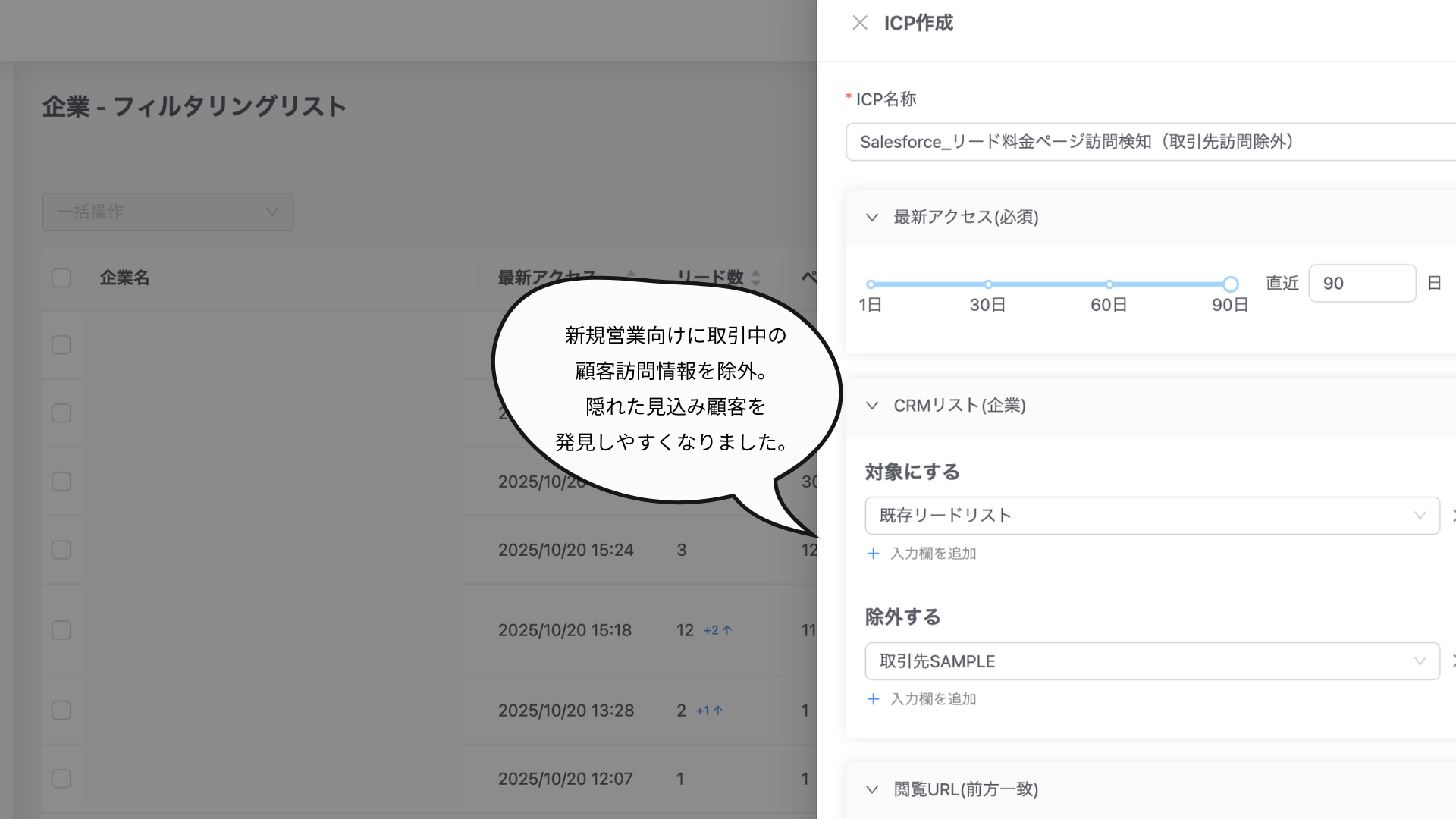Expand the 閲覧URL(前方一致) section chevron

872,789
